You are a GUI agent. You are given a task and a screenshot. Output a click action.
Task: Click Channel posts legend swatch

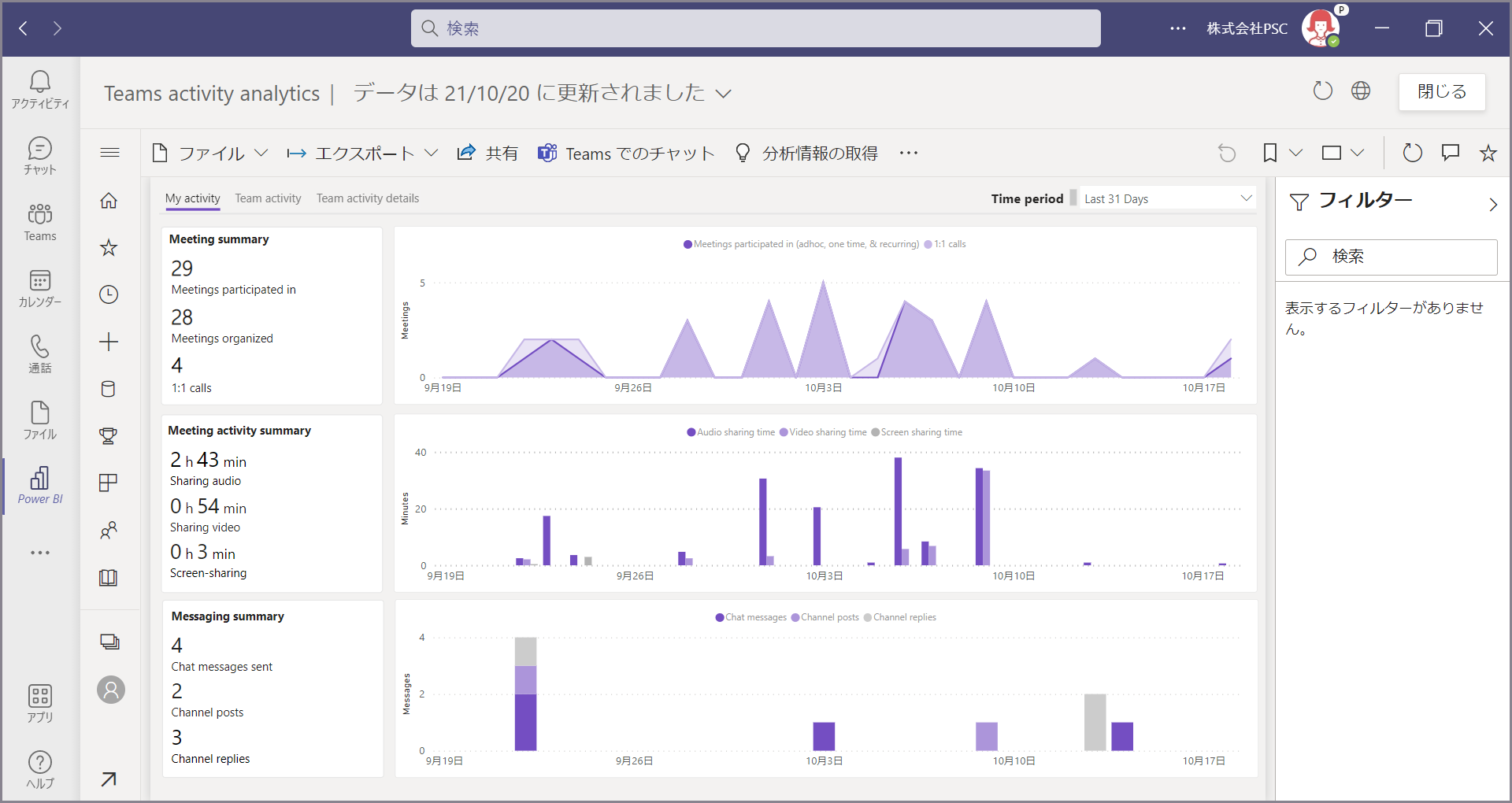(795, 617)
